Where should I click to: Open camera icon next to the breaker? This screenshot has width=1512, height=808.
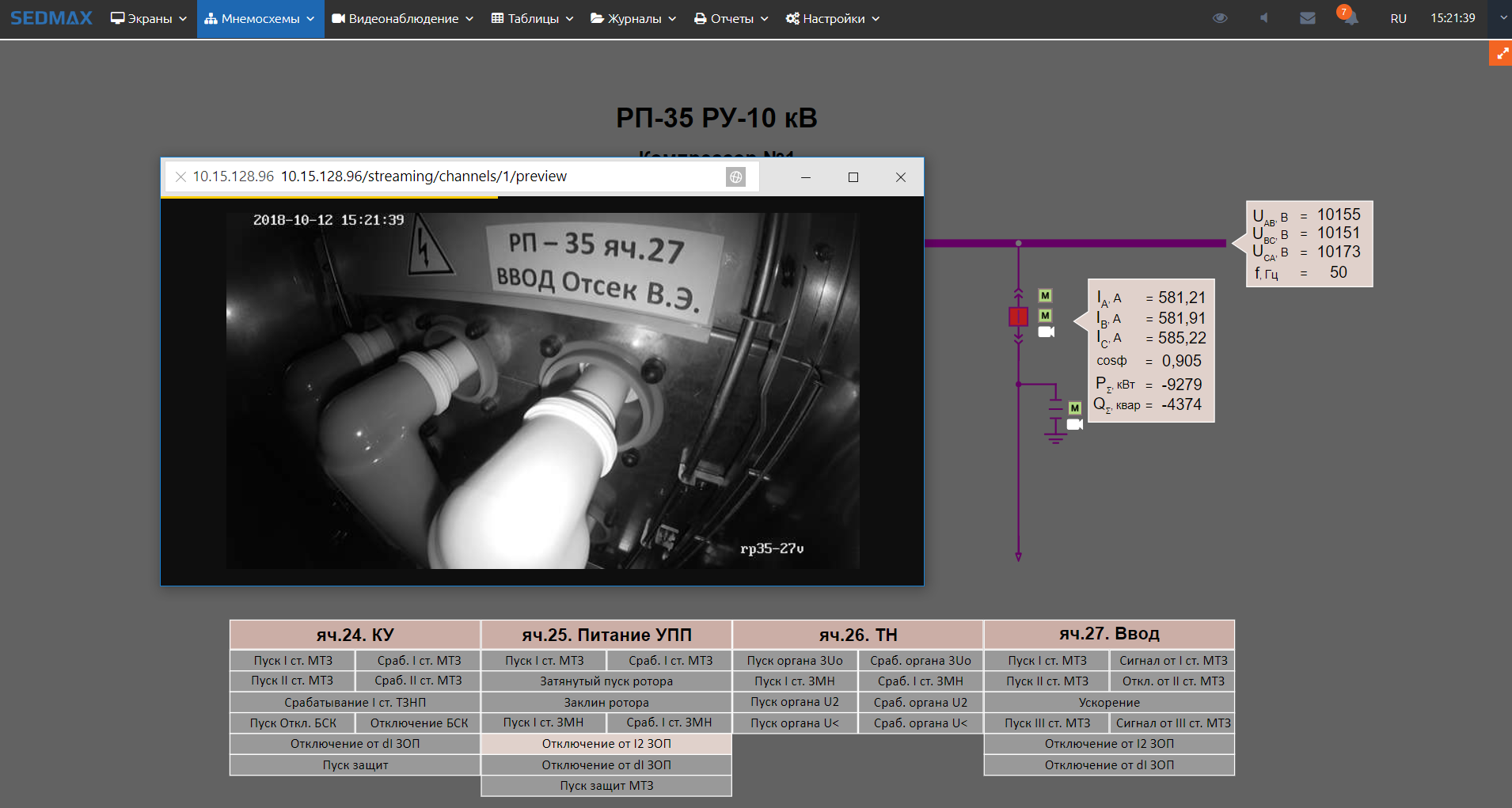1046,332
